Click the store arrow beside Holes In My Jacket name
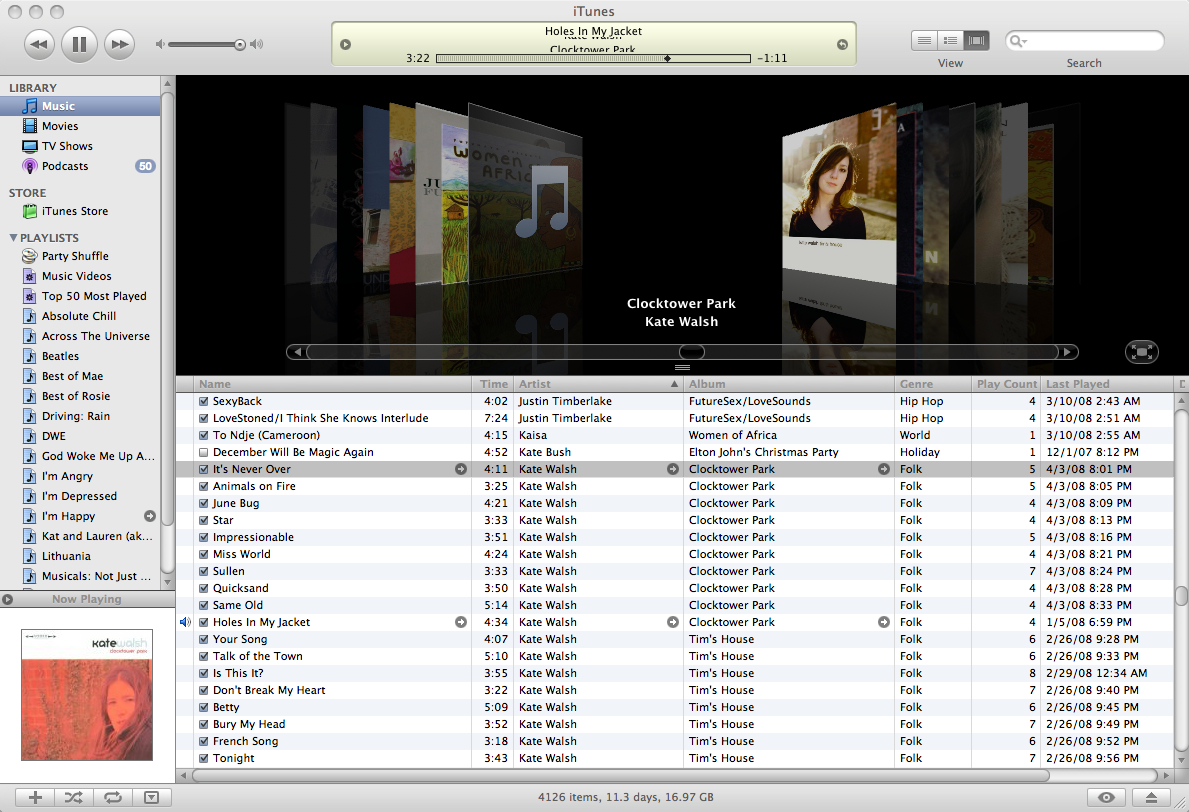This screenshot has height=812, width=1189. (x=460, y=622)
